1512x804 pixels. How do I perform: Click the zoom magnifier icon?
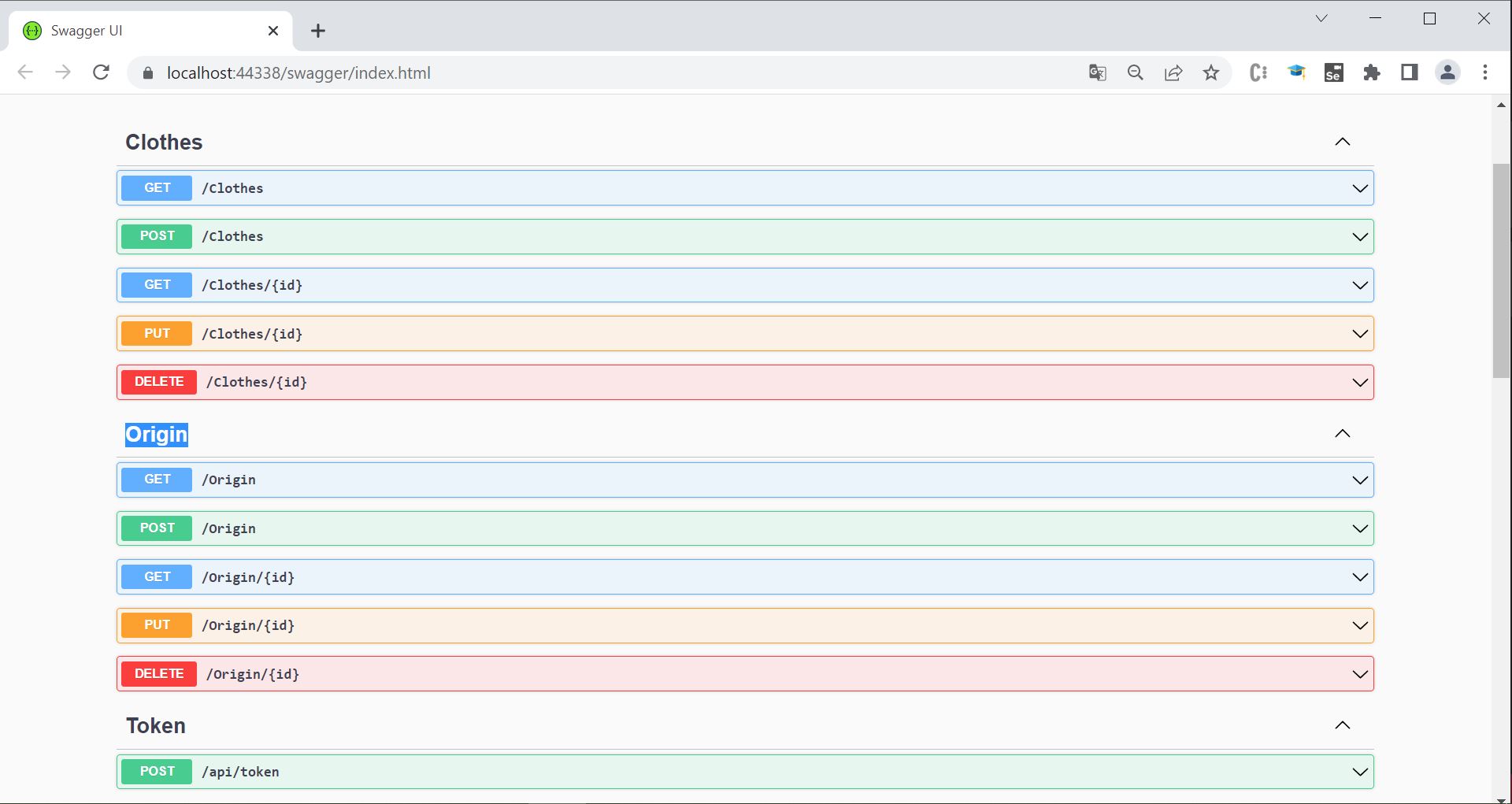pyautogui.click(x=1135, y=72)
